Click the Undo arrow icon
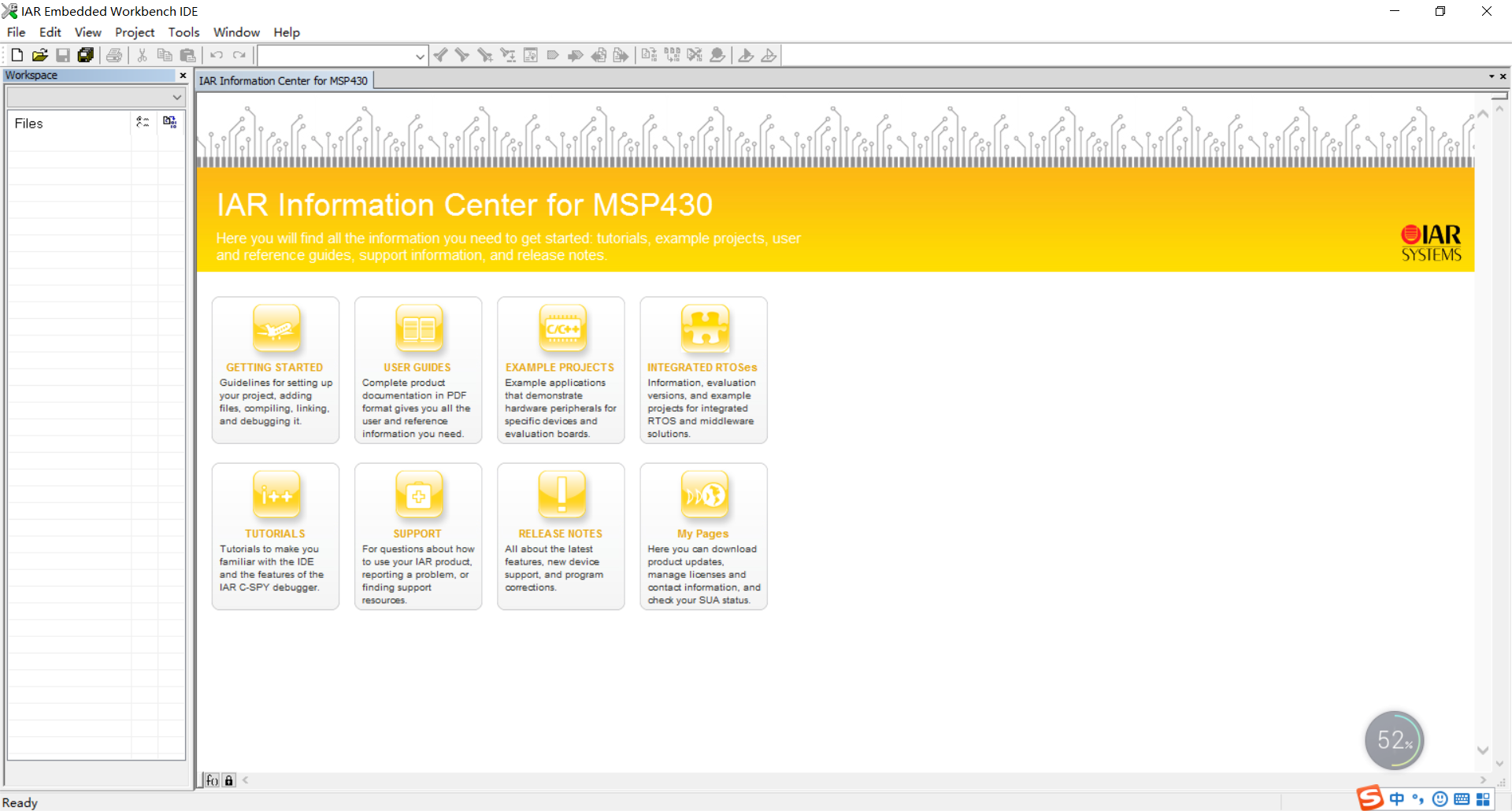The width and height of the screenshot is (1512, 811). click(217, 55)
